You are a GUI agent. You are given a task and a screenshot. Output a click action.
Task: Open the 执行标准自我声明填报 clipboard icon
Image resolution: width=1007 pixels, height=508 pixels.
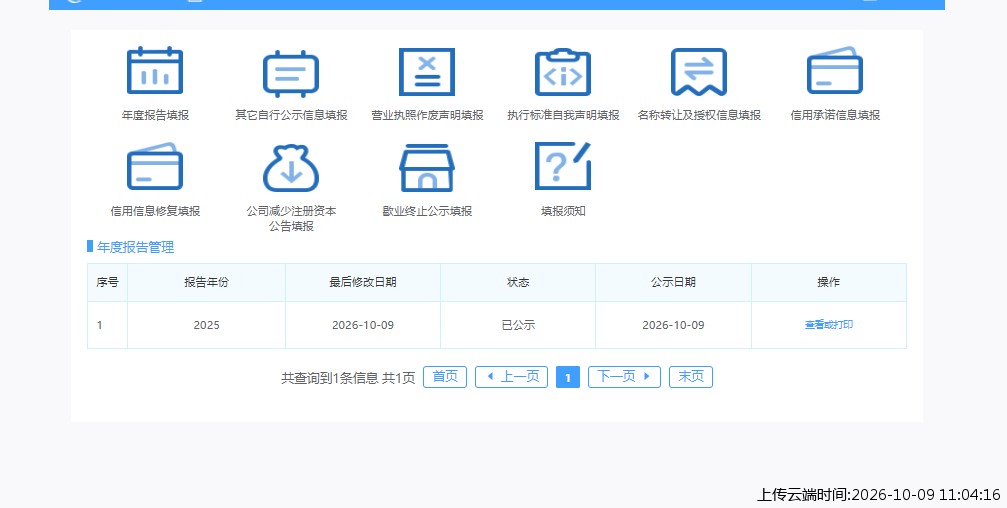(563, 72)
